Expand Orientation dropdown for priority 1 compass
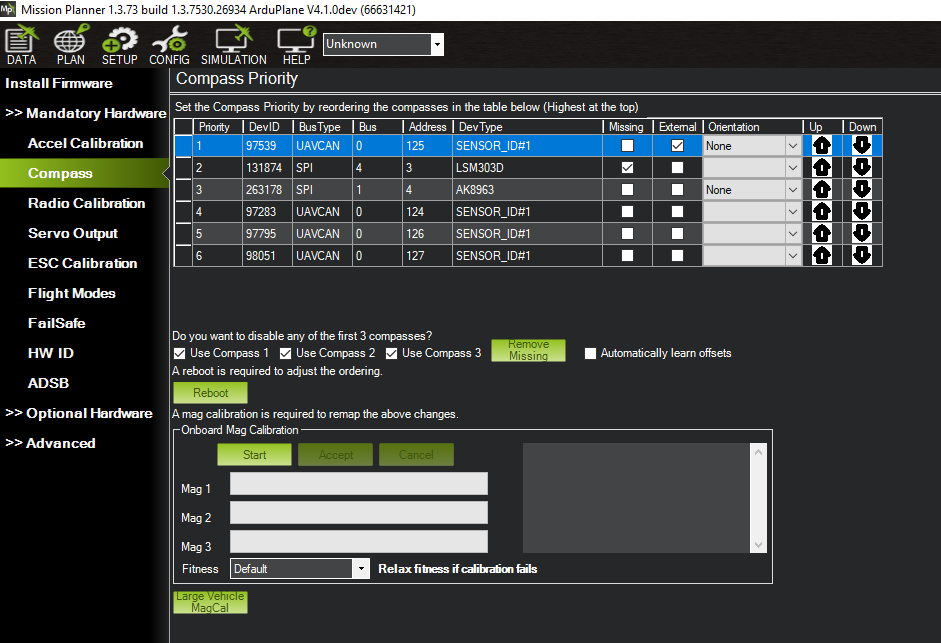The width and height of the screenshot is (941, 643). point(792,146)
